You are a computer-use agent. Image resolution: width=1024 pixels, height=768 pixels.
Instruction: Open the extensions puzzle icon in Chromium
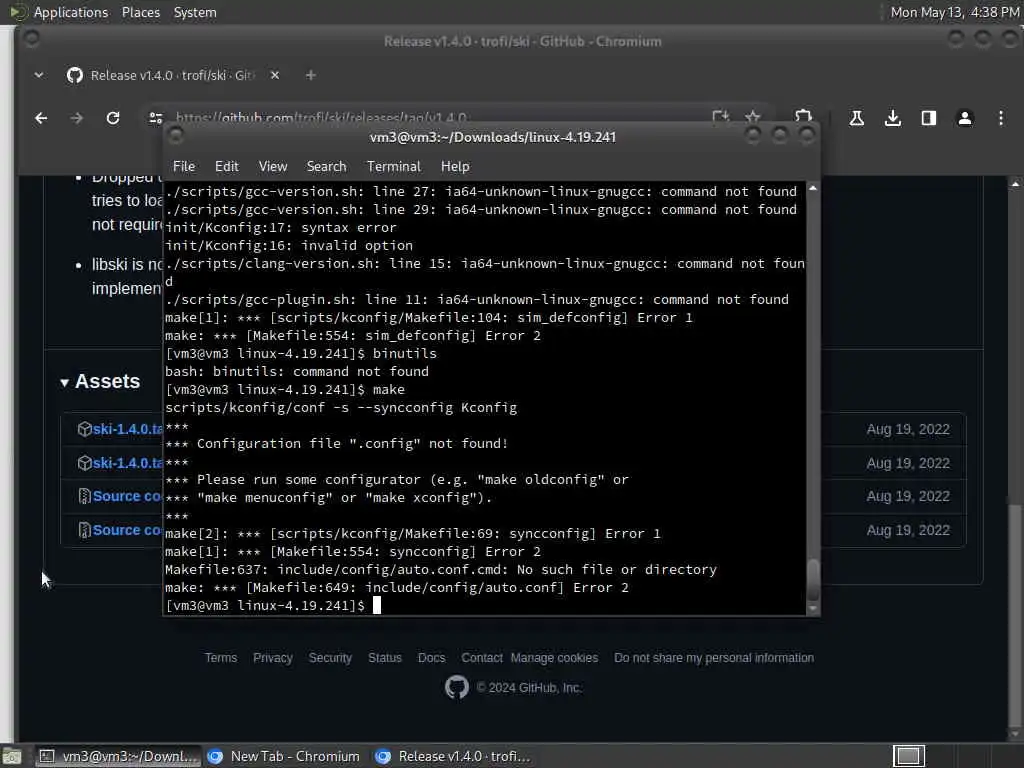803,116
